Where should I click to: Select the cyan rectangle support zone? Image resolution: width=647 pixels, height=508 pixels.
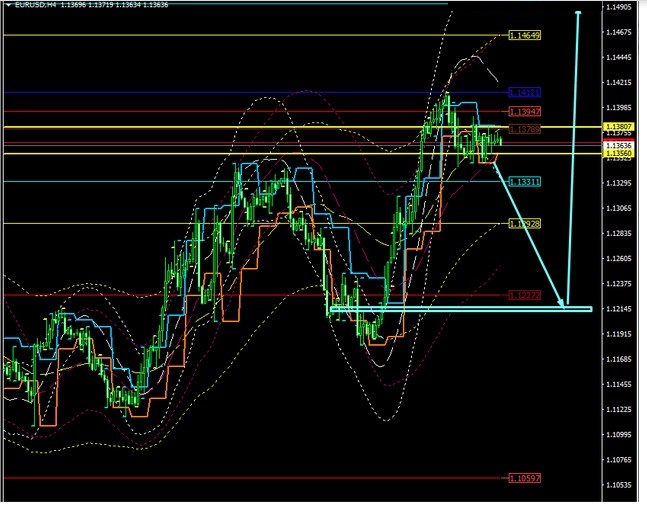(x=460, y=309)
